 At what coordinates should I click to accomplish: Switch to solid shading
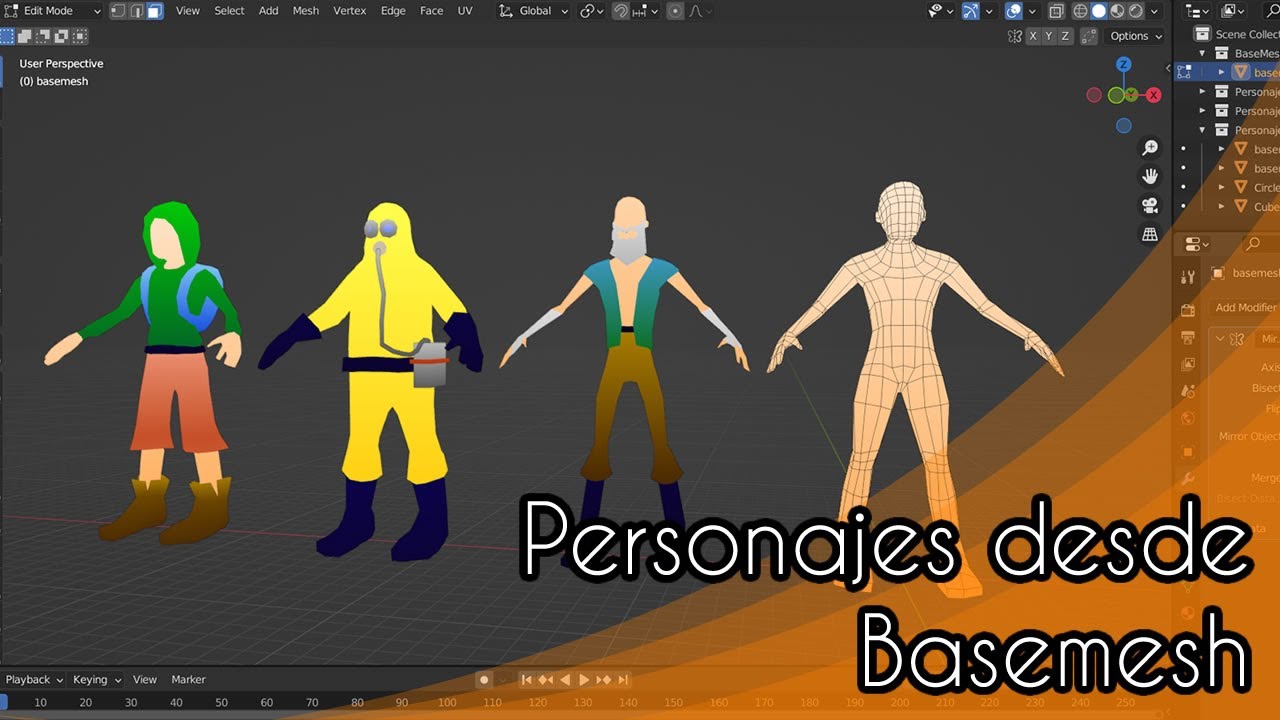click(x=1099, y=11)
